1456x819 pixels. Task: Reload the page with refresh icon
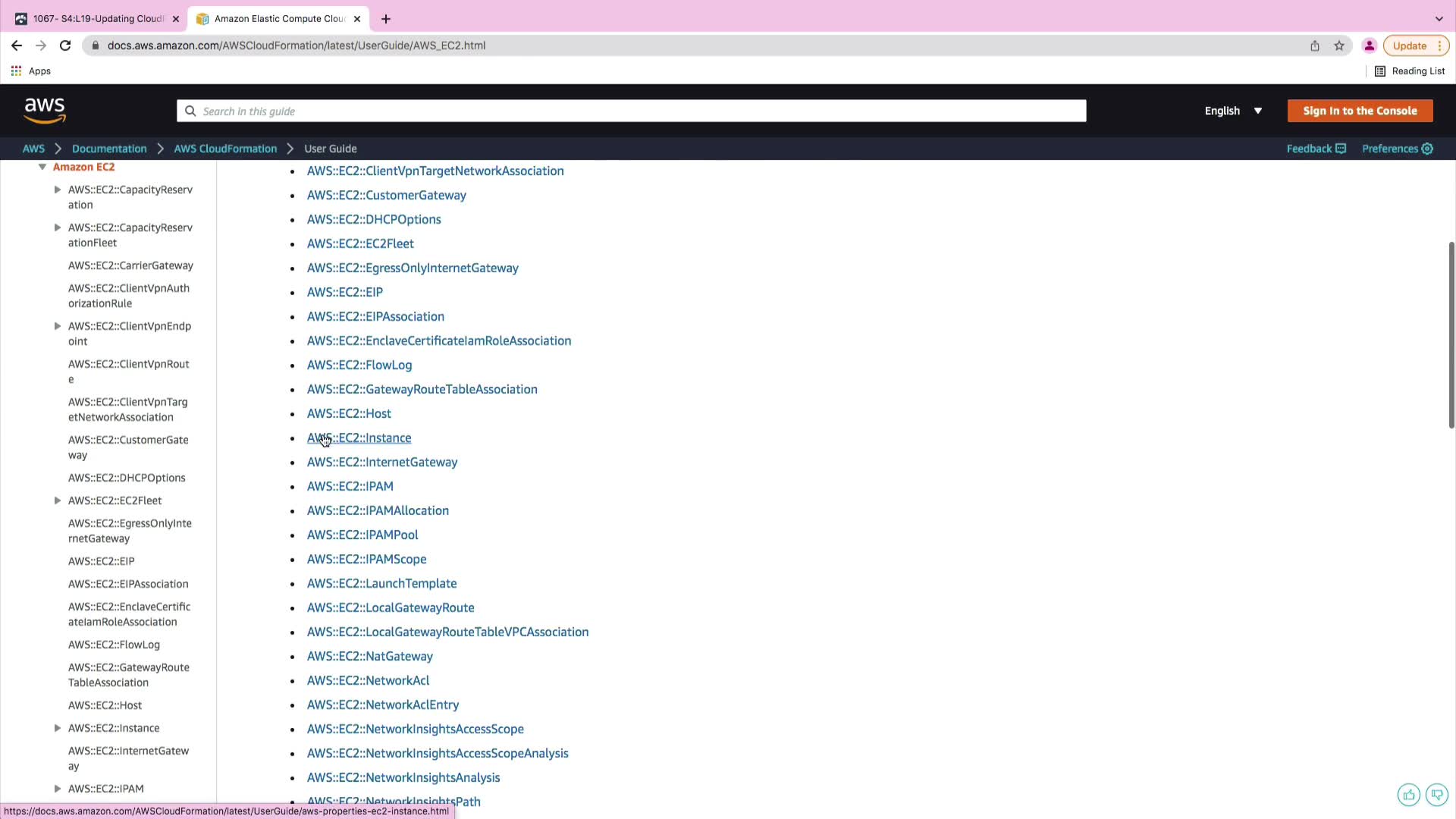[65, 45]
